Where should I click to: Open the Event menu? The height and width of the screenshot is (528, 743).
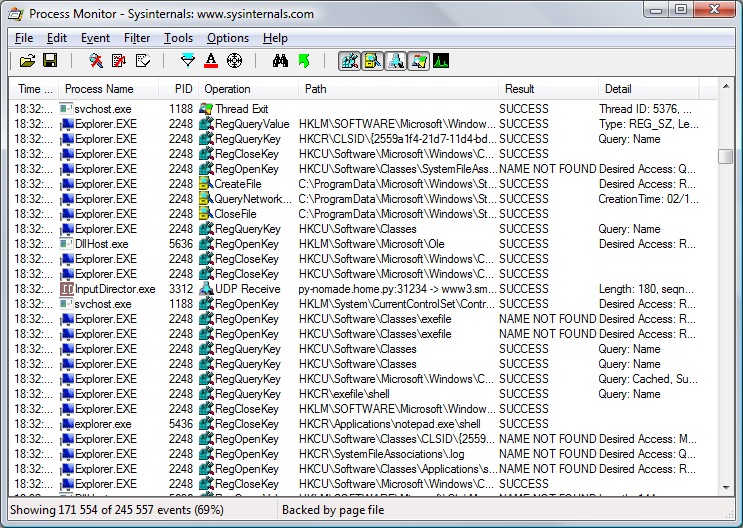coord(95,38)
